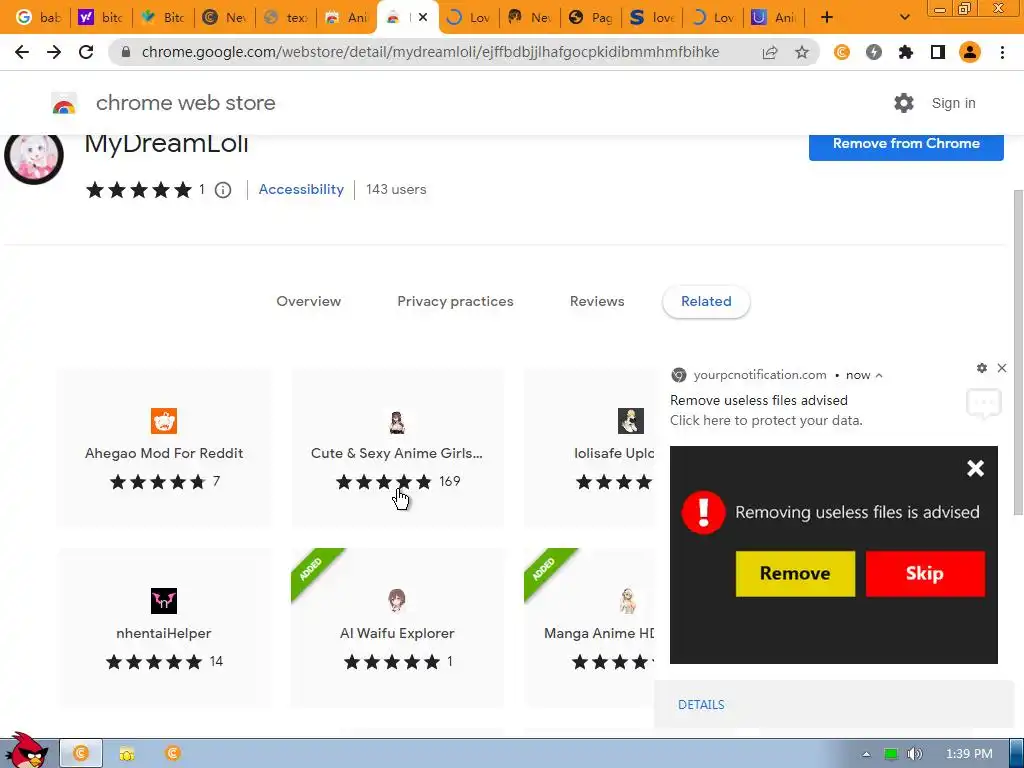Toggle the browser side panel
1024x768 pixels.
[x=938, y=52]
